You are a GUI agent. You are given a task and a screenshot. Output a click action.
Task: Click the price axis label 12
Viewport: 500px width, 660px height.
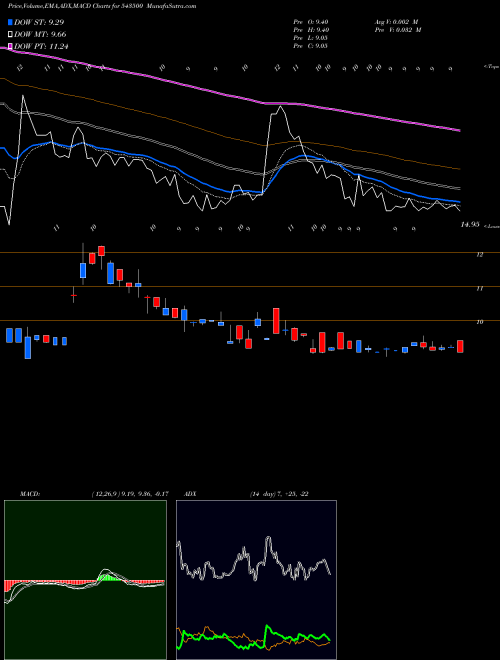coord(479,255)
